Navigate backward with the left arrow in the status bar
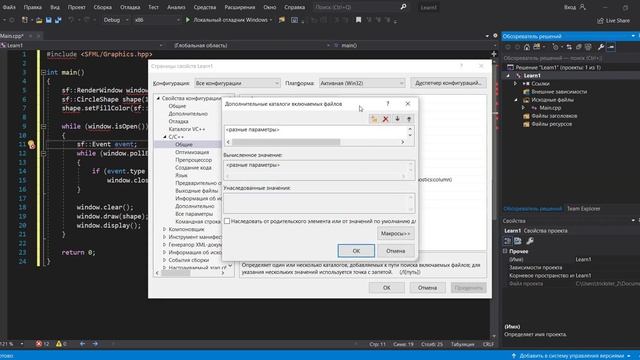 [x=82, y=344]
